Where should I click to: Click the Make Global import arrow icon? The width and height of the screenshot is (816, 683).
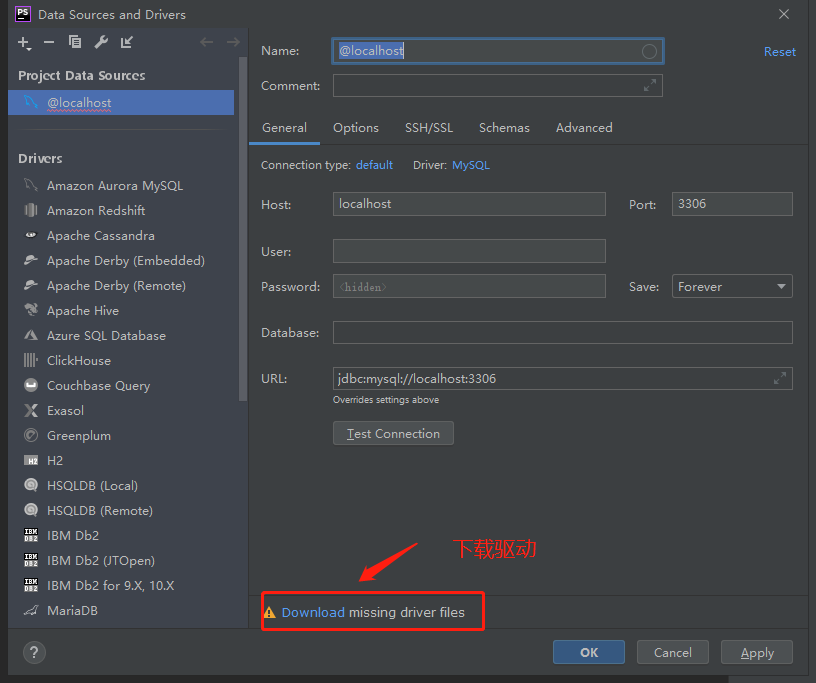pyautogui.click(x=127, y=42)
